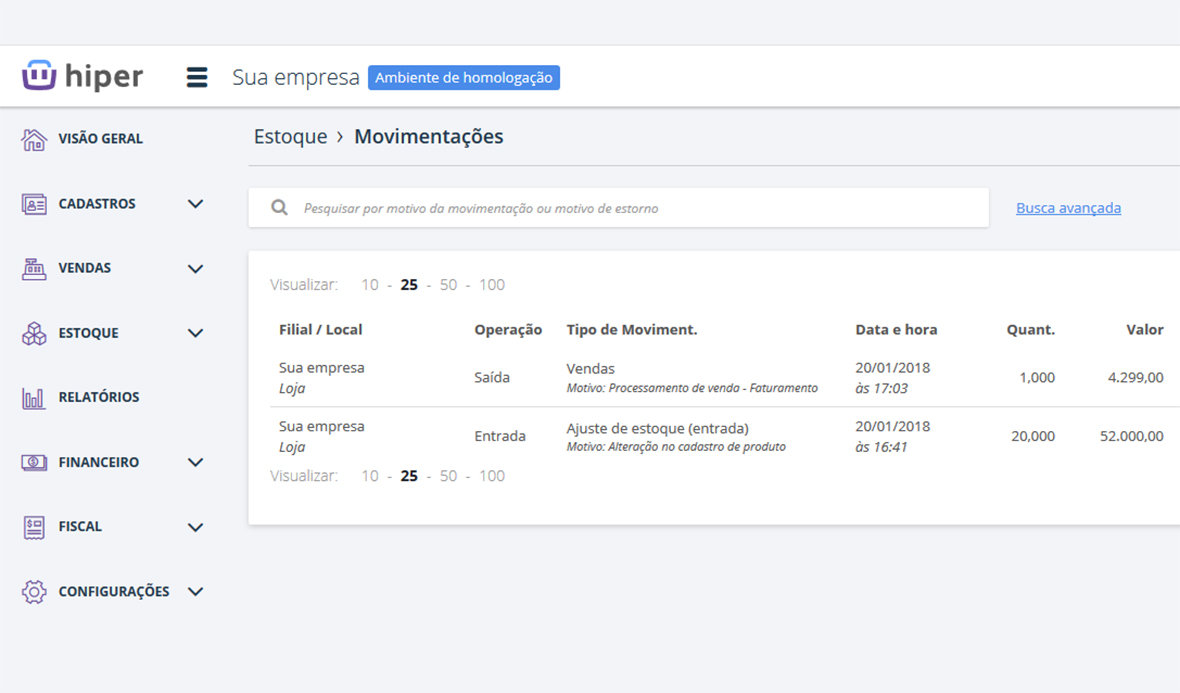The image size is (1180, 693).
Task: Open the Vendas movement row from 17:03
Action: [690, 378]
